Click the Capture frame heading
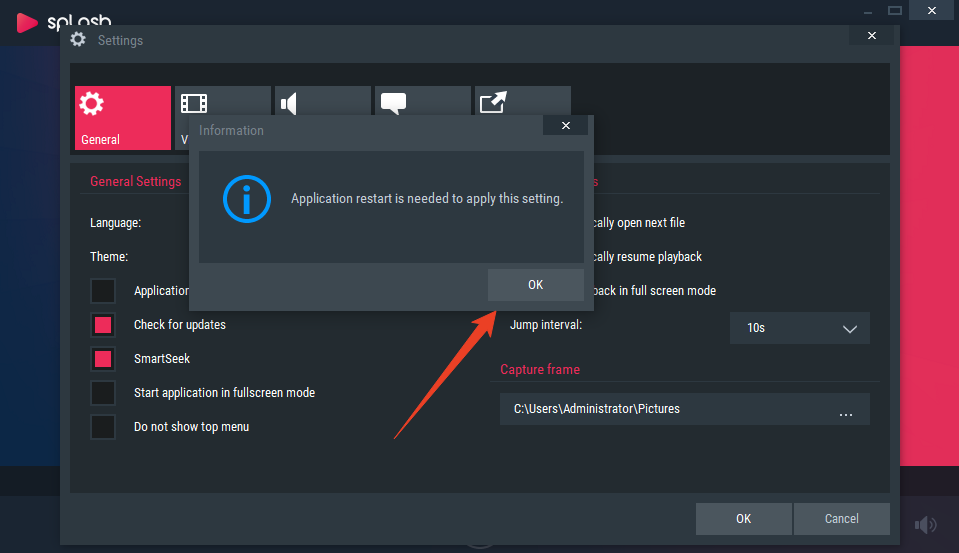 pos(540,369)
